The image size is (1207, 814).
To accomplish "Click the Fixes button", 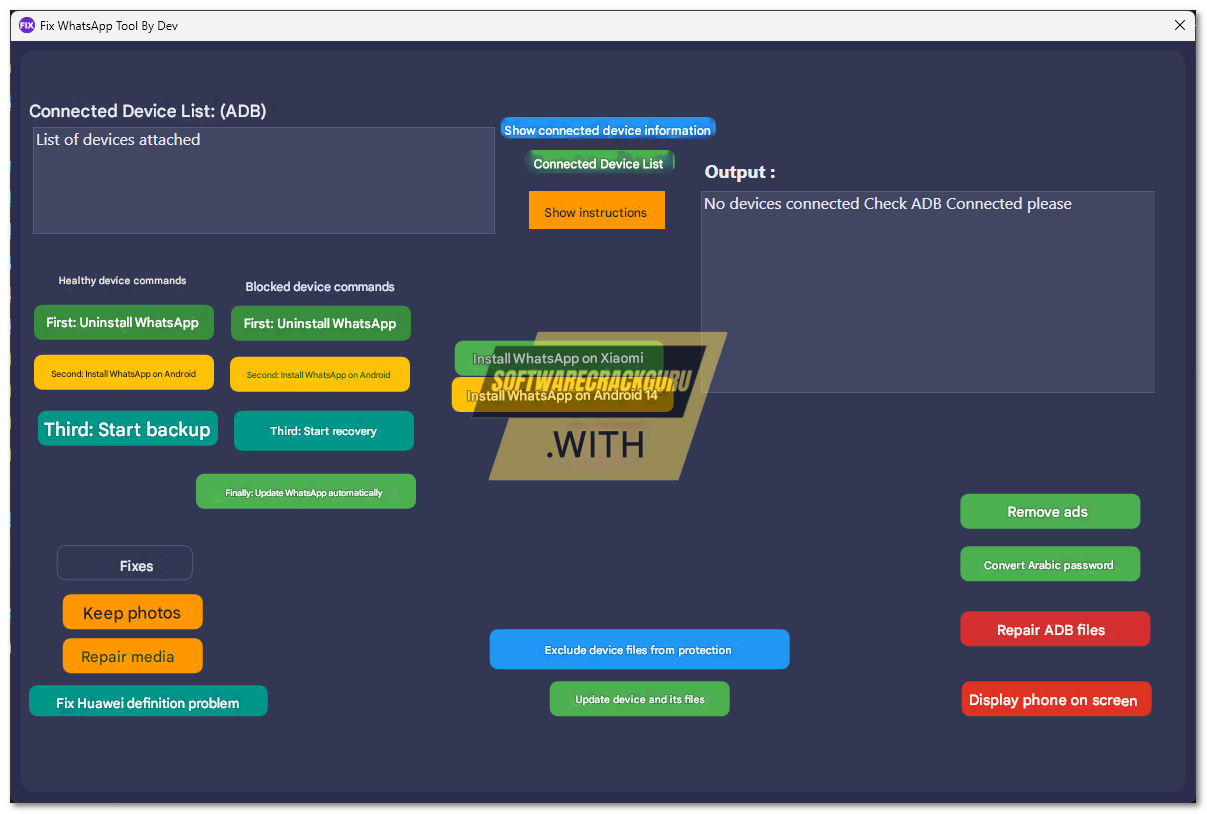I will point(125,565).
